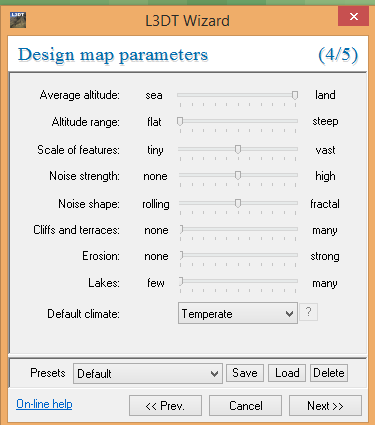Click the Scale of features slider thumb

point(238,149)
